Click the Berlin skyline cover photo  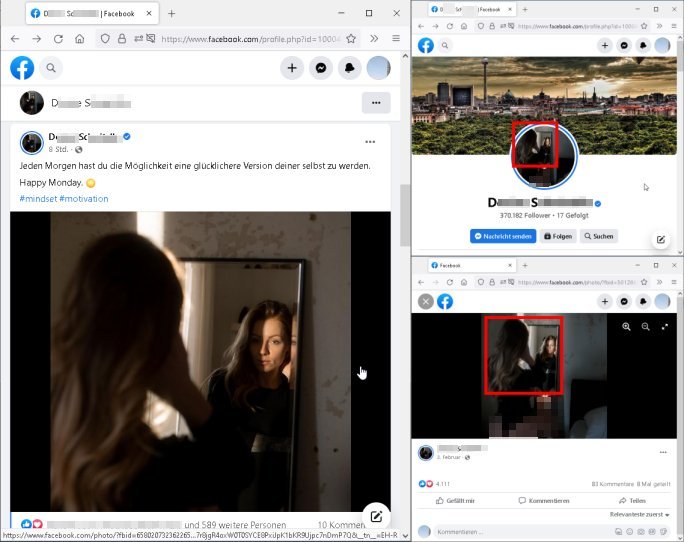[544, 106]
